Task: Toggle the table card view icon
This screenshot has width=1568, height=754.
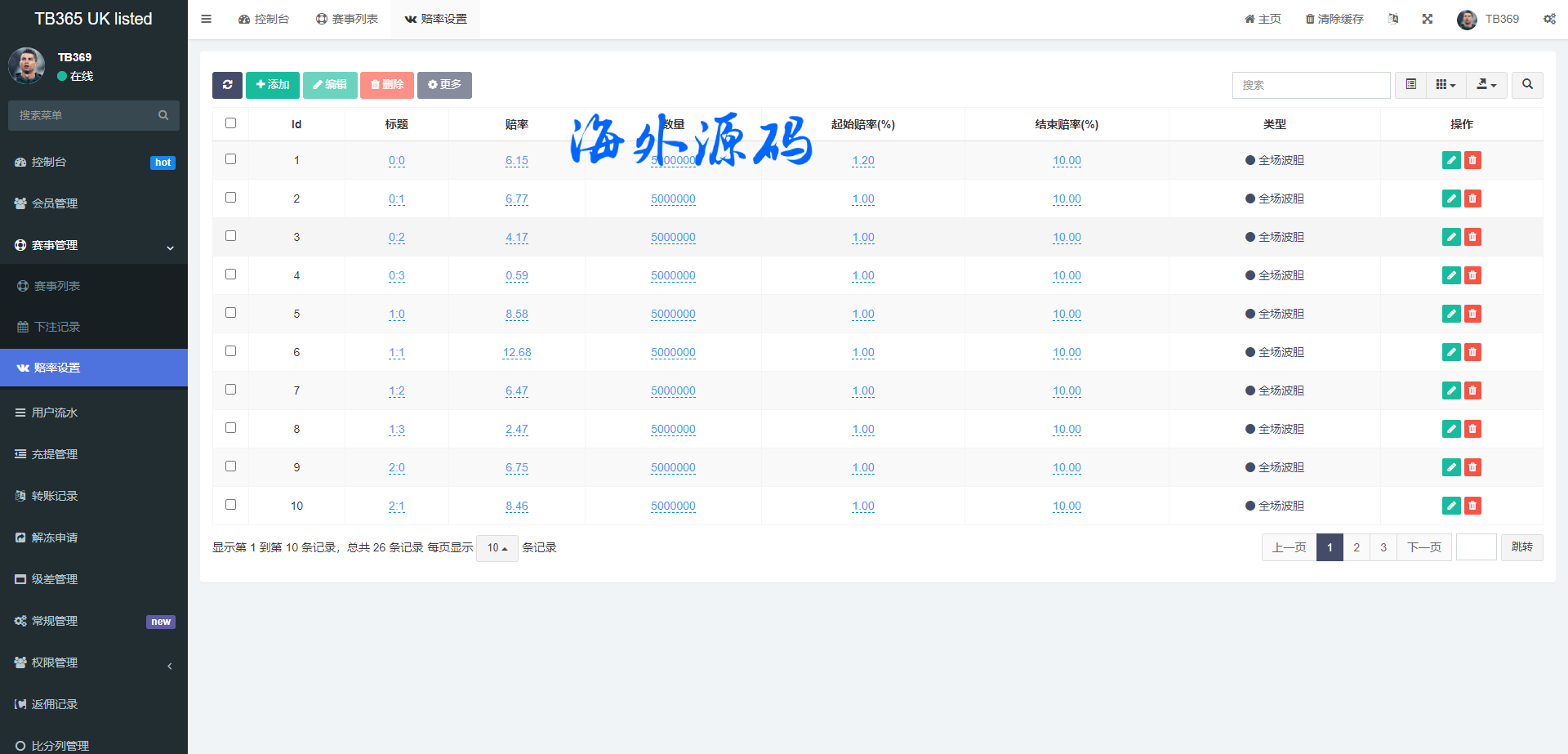Action: tap(1410, 85)
